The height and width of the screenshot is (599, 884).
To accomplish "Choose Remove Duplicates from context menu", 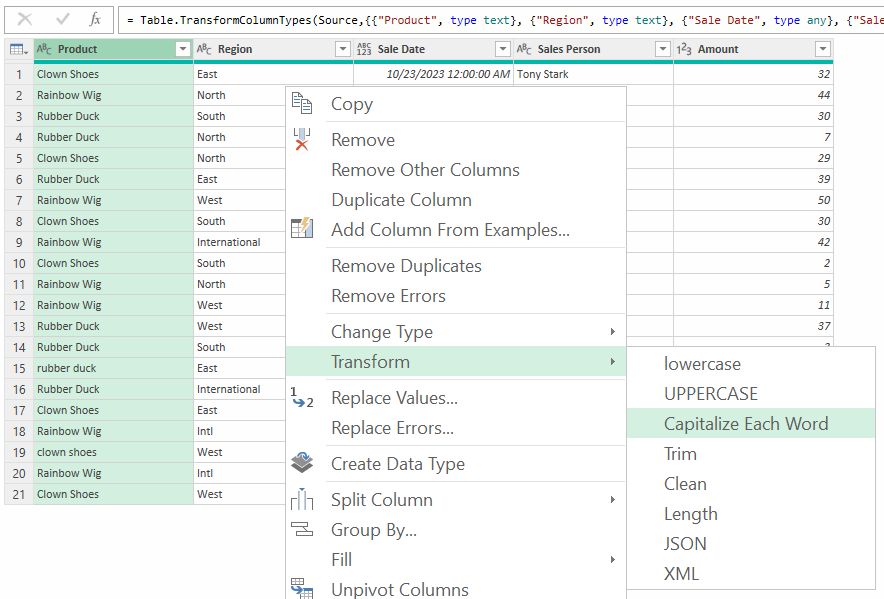I will point(406,266).
